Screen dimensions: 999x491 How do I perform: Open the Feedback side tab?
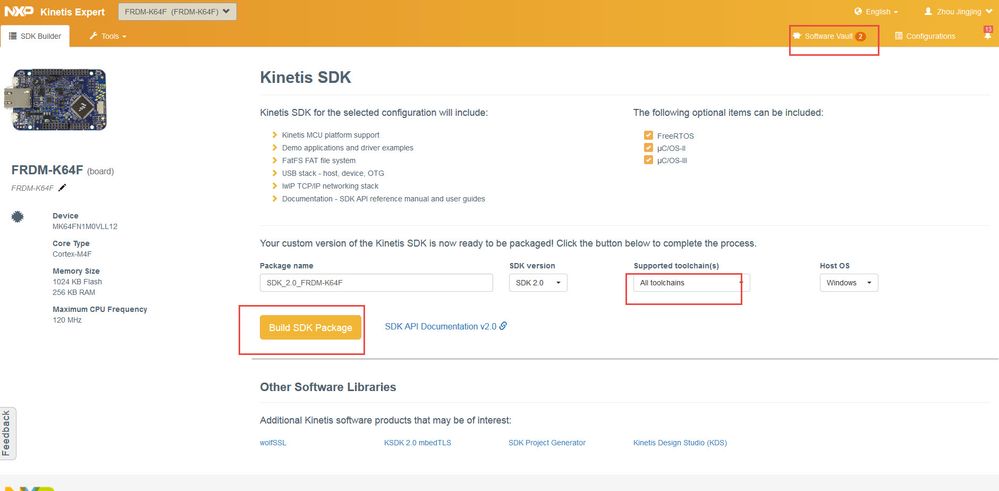tap(8, 433)
